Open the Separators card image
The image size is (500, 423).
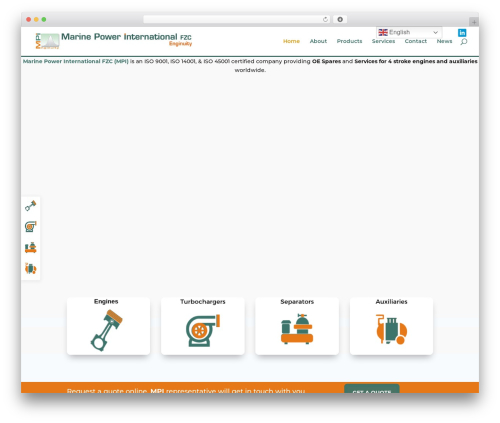coord(297,329)
